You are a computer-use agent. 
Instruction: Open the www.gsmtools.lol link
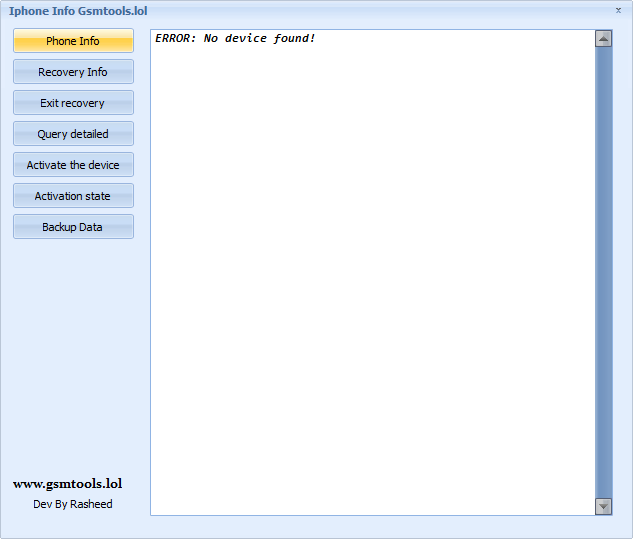coord(68,484)
